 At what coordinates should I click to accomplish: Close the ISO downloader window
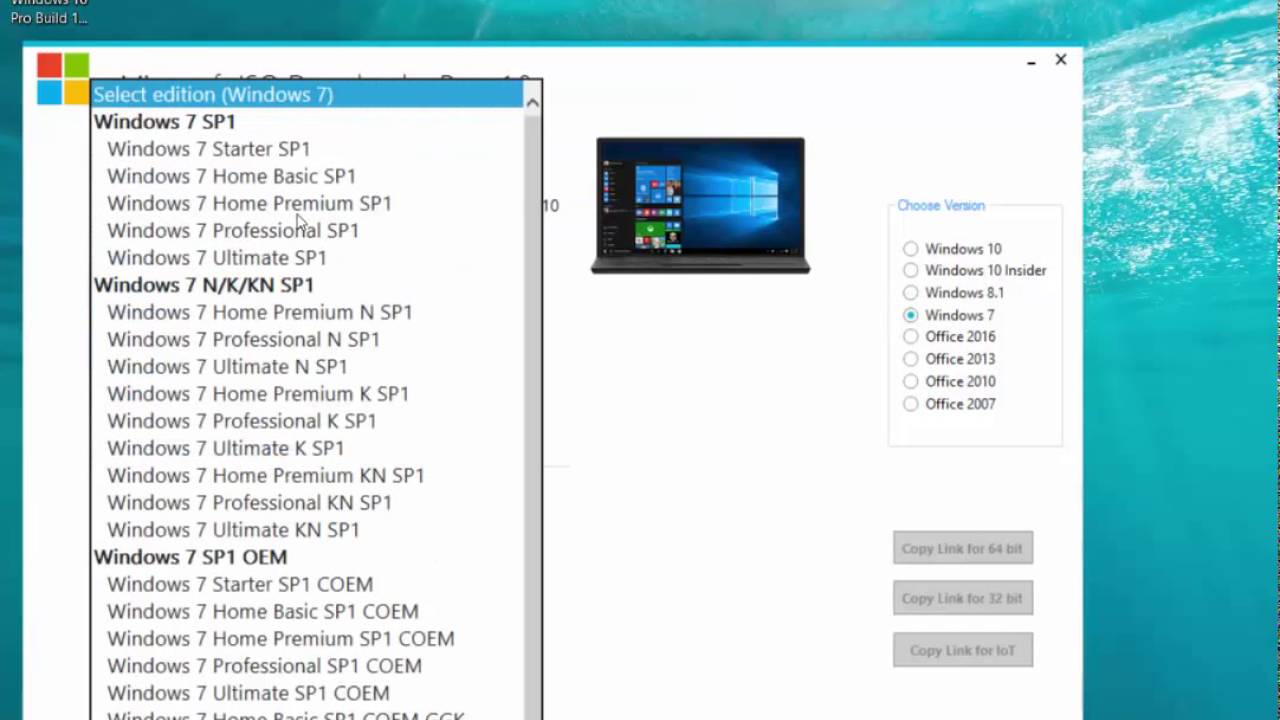1061,60
